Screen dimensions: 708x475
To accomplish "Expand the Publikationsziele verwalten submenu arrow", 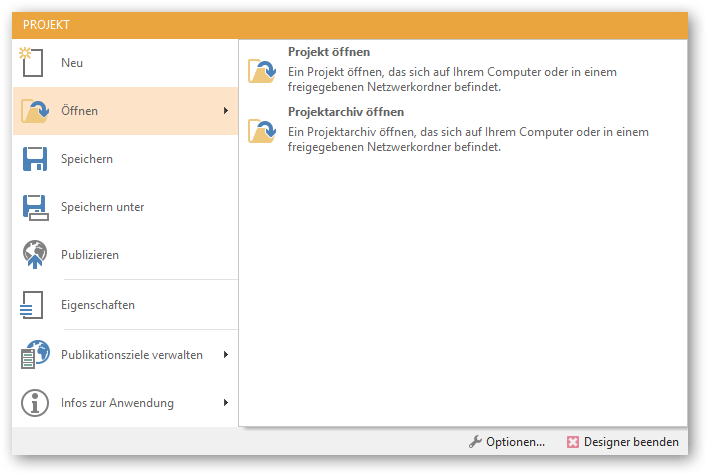I will [x=226, y=355].
